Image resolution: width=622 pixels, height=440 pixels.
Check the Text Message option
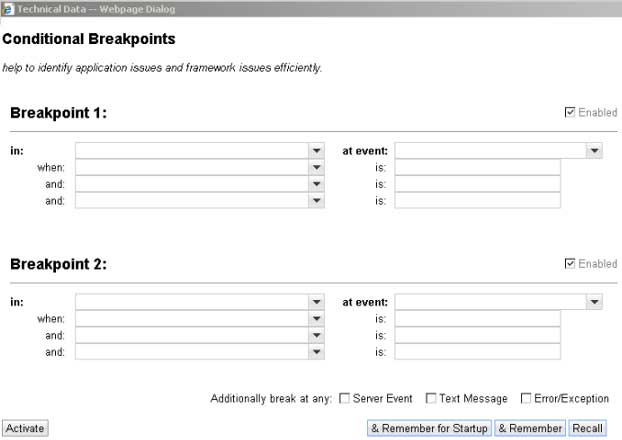click(430, 398)
